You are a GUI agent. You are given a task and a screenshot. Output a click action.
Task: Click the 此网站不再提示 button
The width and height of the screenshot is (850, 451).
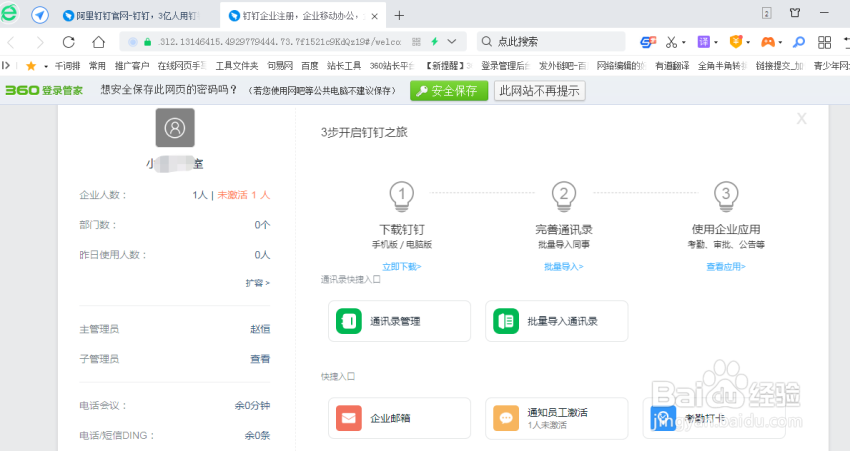pyautogui.click(x=539, y=91)
